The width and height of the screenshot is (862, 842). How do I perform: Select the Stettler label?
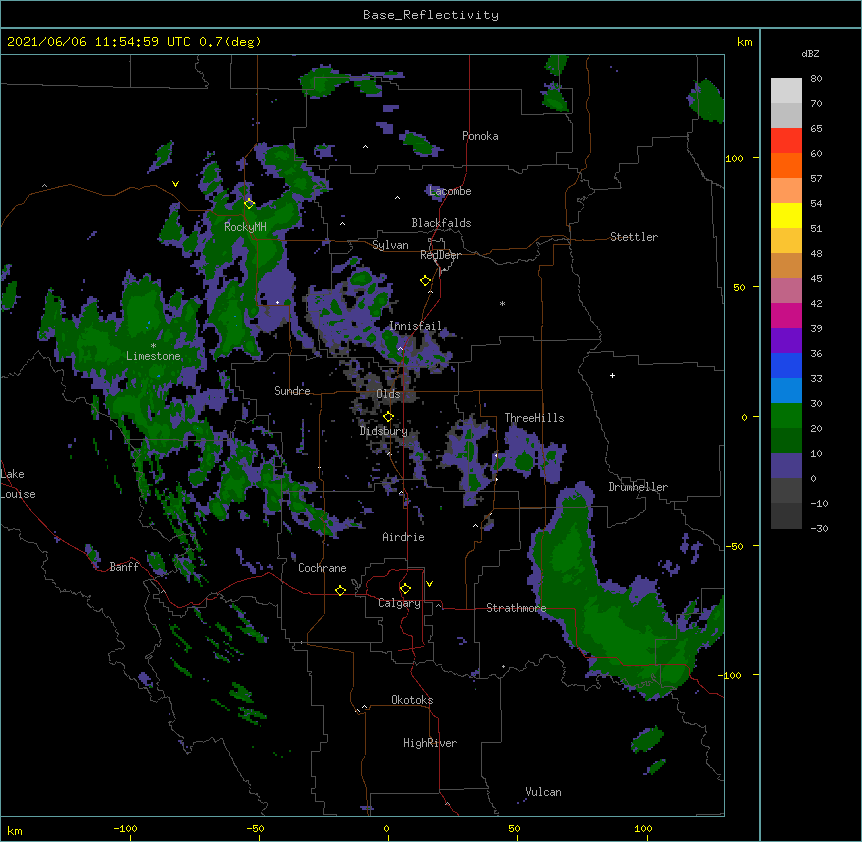634,237
